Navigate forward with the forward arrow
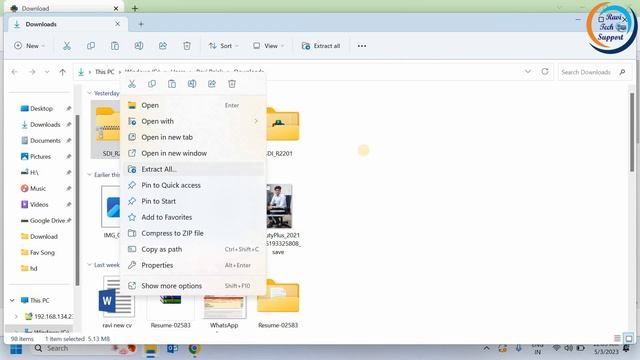 (32, 72)
